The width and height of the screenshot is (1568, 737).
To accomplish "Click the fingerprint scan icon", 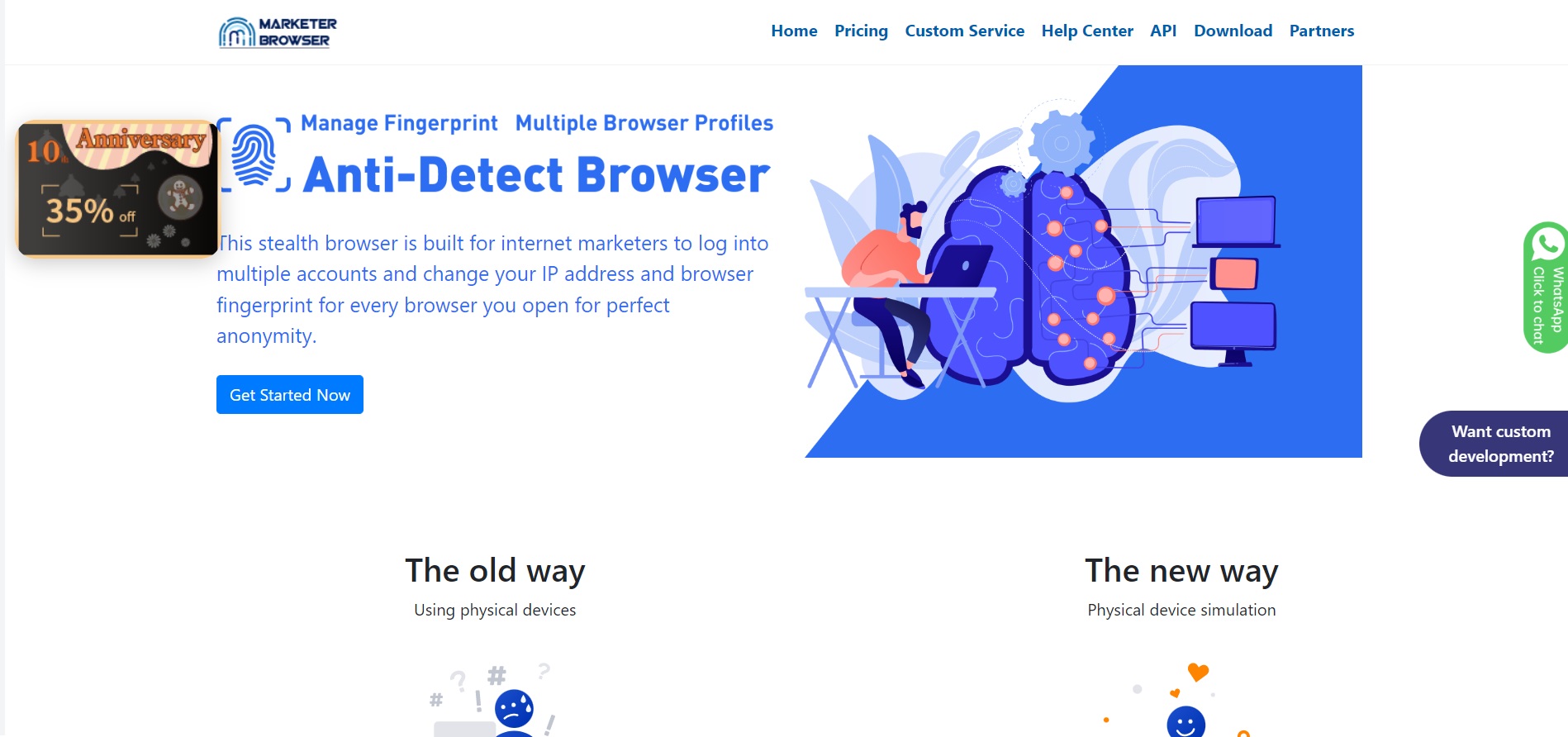I will coord(254,155).
